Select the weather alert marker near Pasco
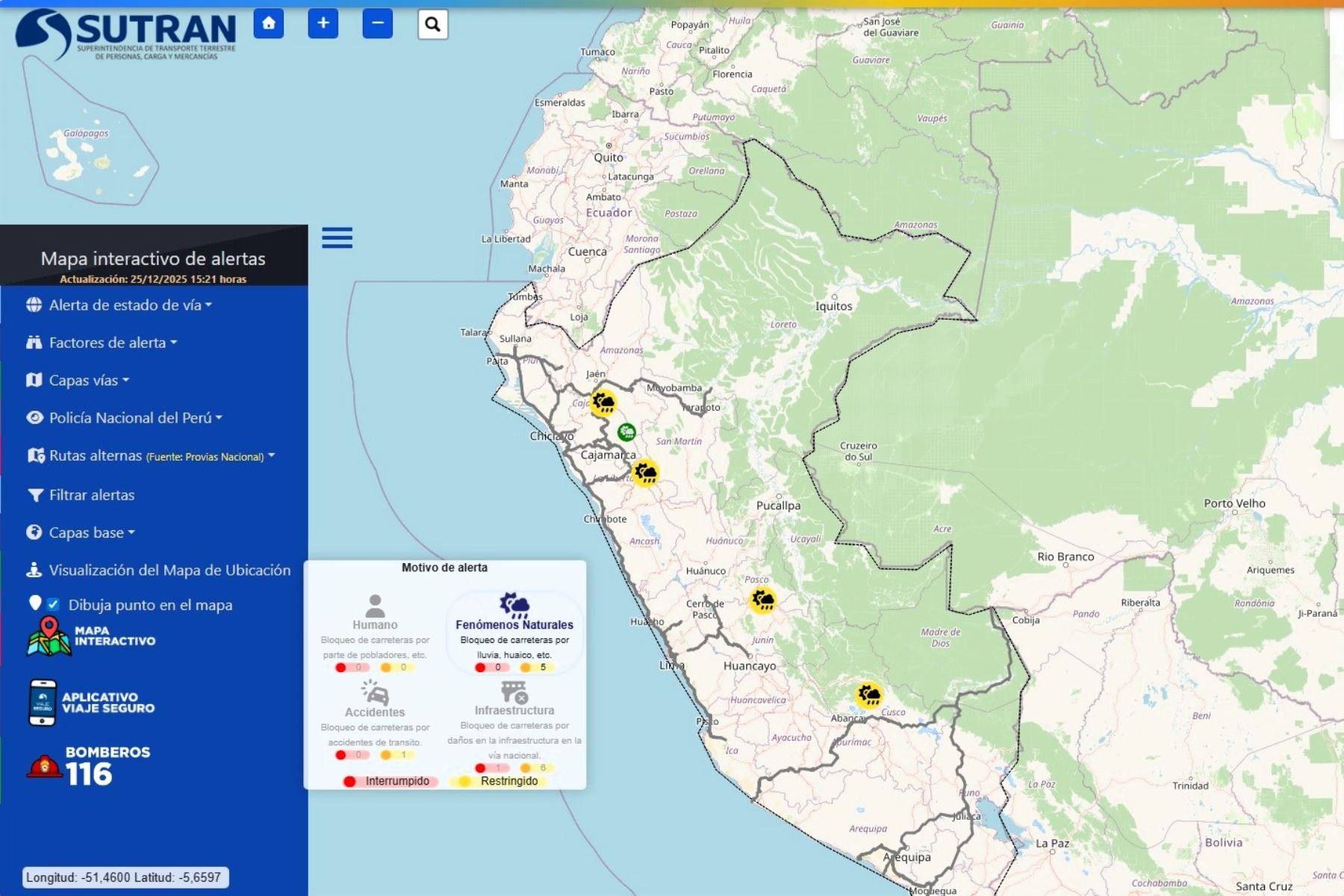This screenshot has height=896, width=1344. (762, 600)
